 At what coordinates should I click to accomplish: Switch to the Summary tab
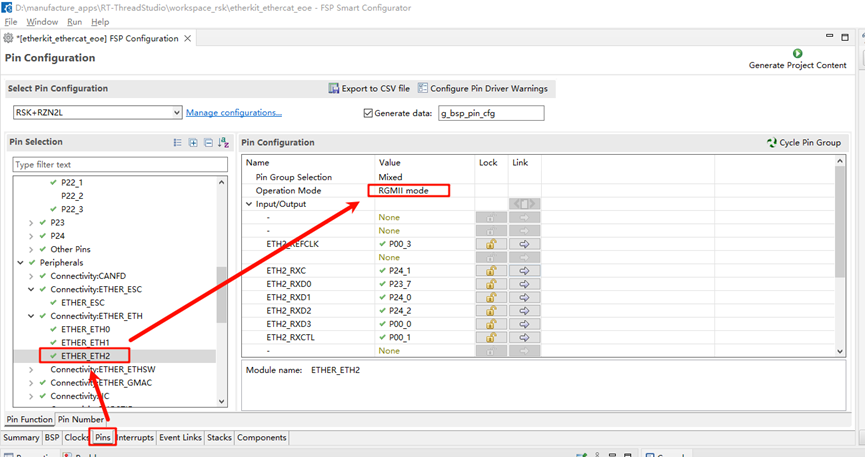point(21,438)
